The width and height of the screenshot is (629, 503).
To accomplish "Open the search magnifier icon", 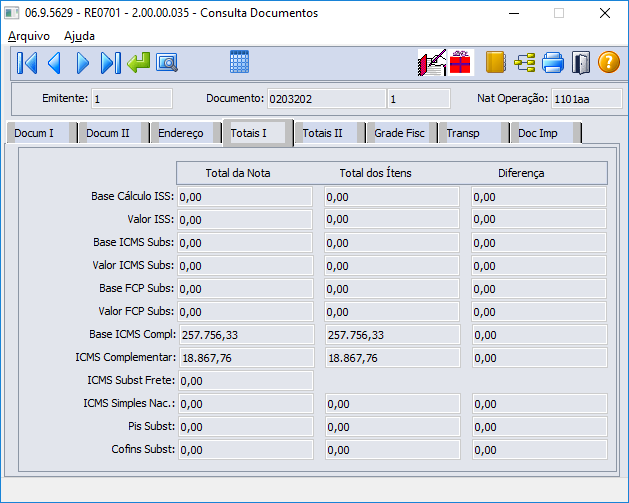I will point(167,63).
